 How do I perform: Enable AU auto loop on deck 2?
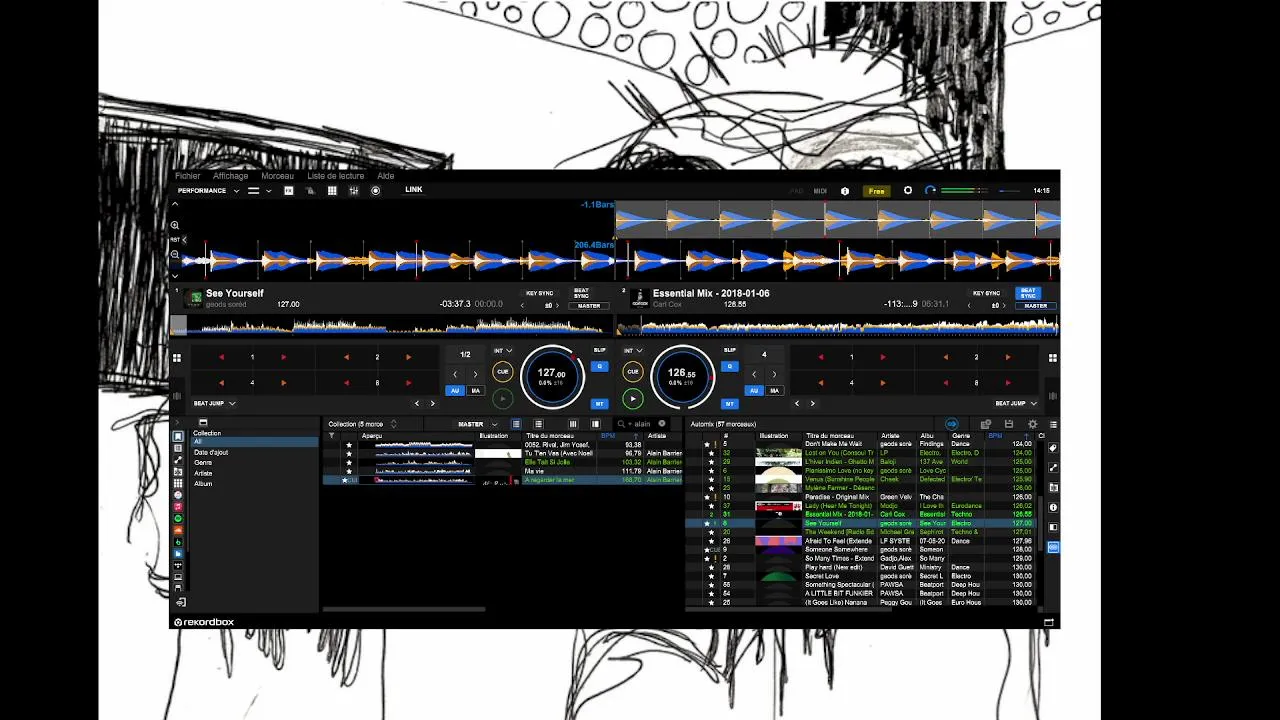tap(754, 391)
